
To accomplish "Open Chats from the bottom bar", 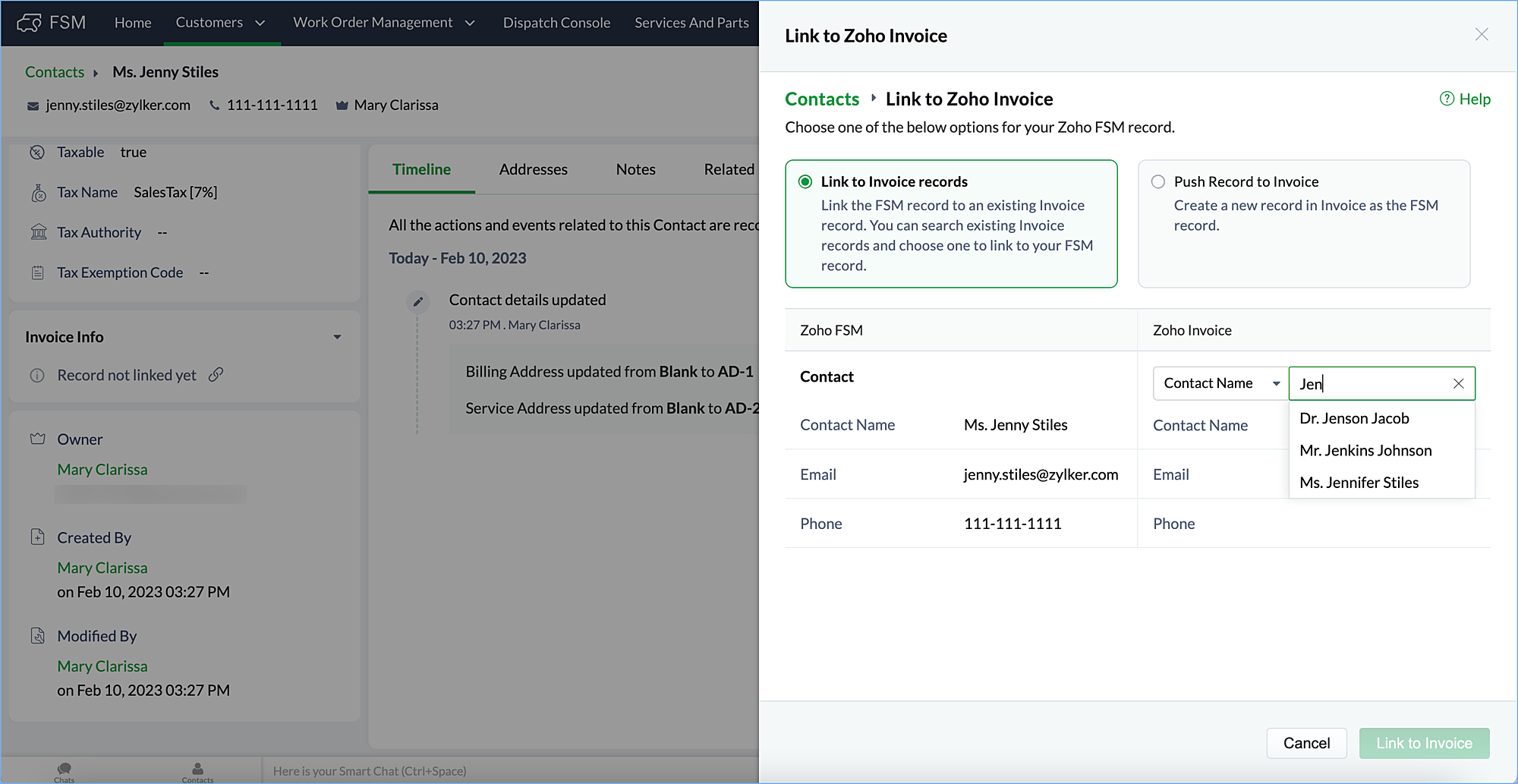I will pos(65,772).
